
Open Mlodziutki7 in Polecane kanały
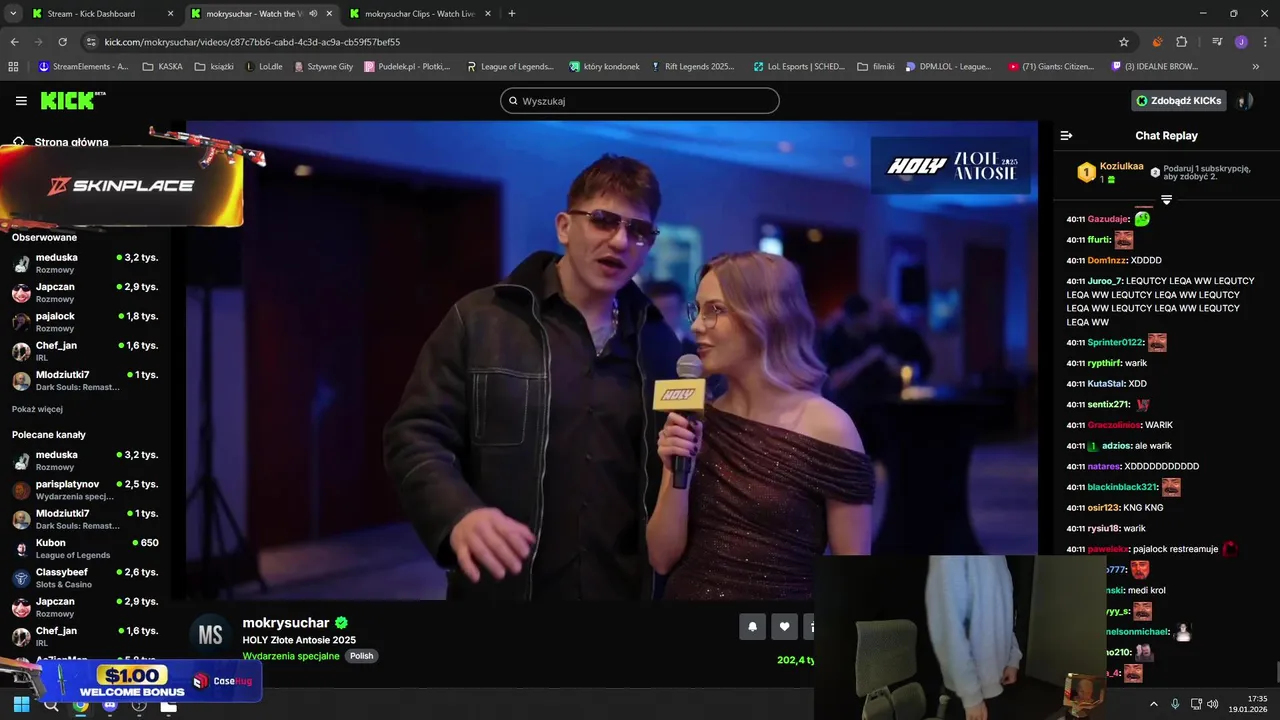tap(85, 519)
